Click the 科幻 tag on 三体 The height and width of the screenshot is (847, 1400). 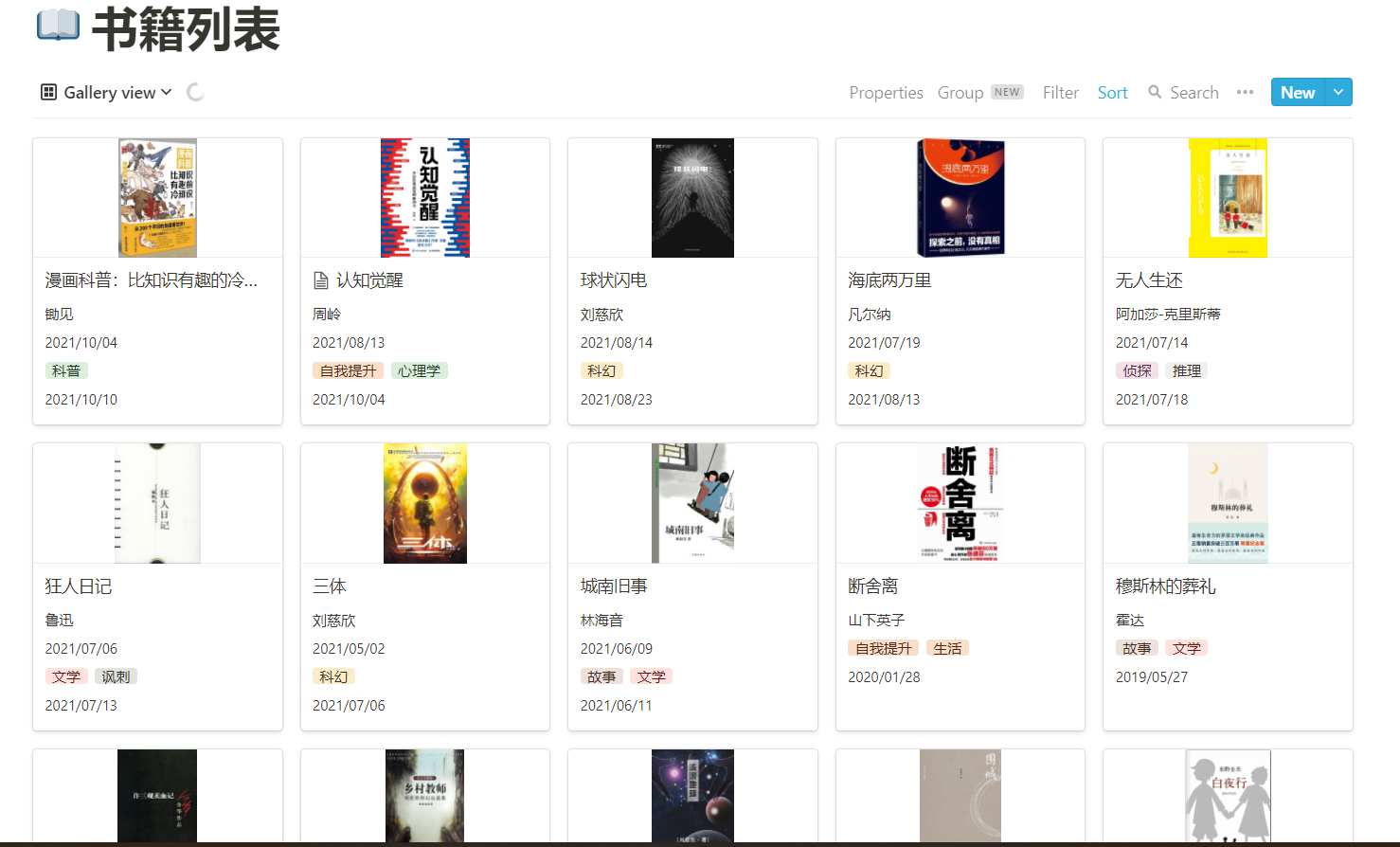coord(333,676)
